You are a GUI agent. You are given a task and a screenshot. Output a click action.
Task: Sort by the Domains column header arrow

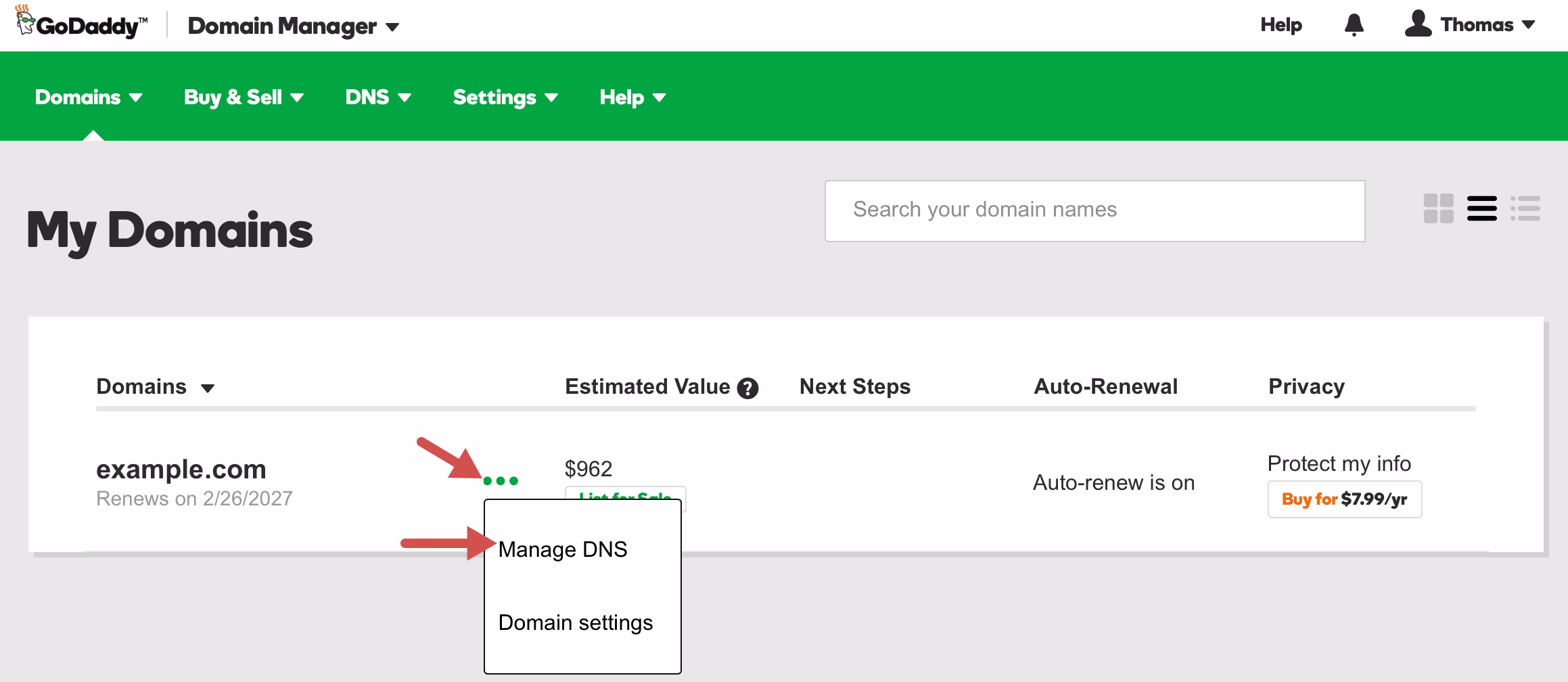pyautogui.click(x=208, y=388)
